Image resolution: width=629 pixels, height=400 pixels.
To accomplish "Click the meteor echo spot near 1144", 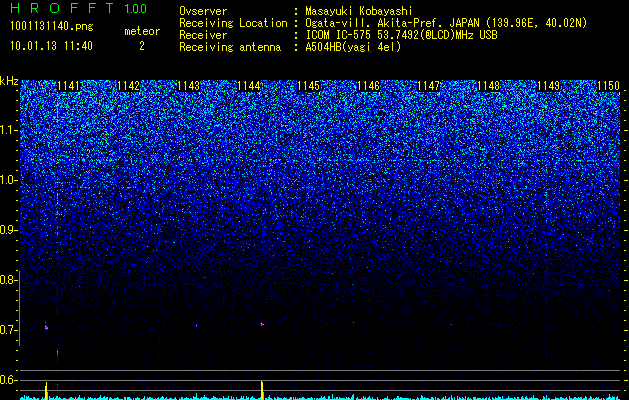I will [x=262, y=324].
